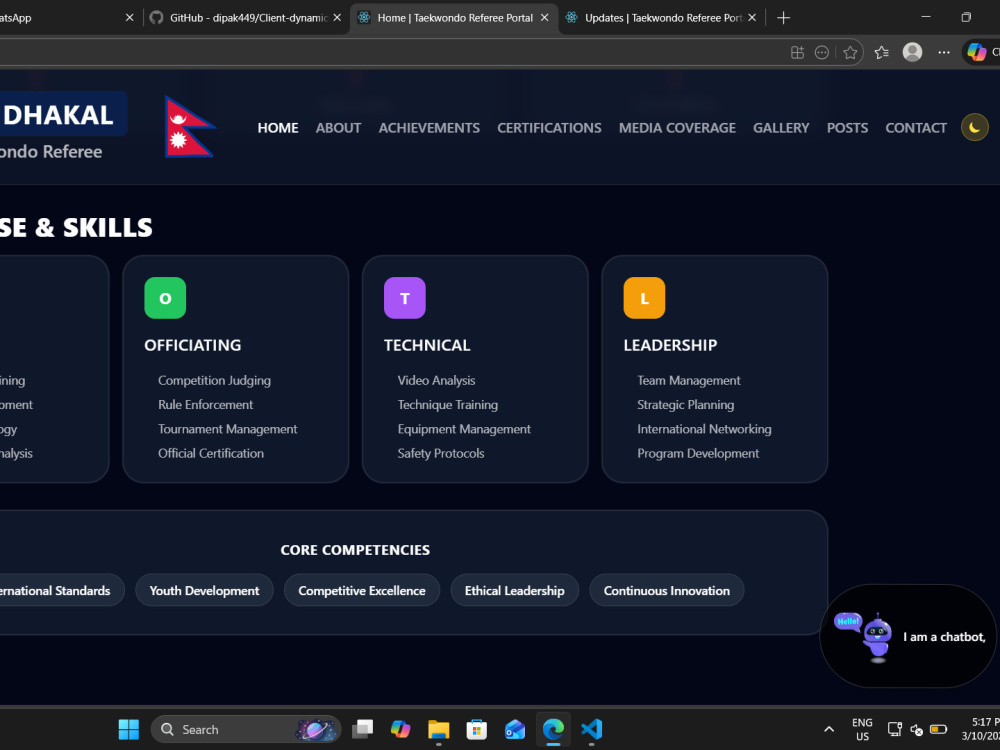Click the green O Officiating icon
1000x750 pixels.
[165, 298]
